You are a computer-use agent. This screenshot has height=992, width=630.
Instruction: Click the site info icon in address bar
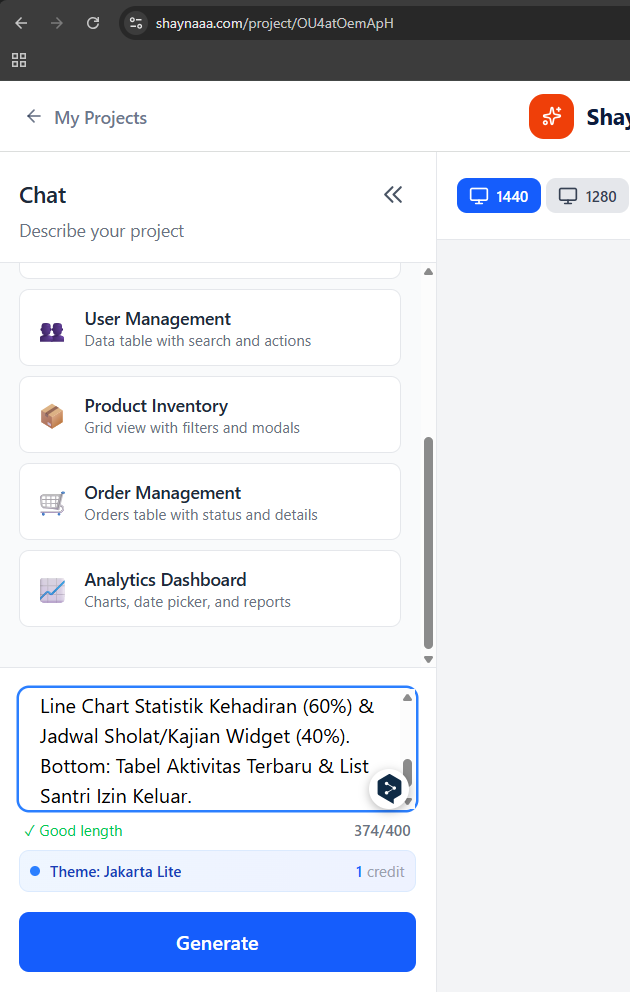(137, 22)
